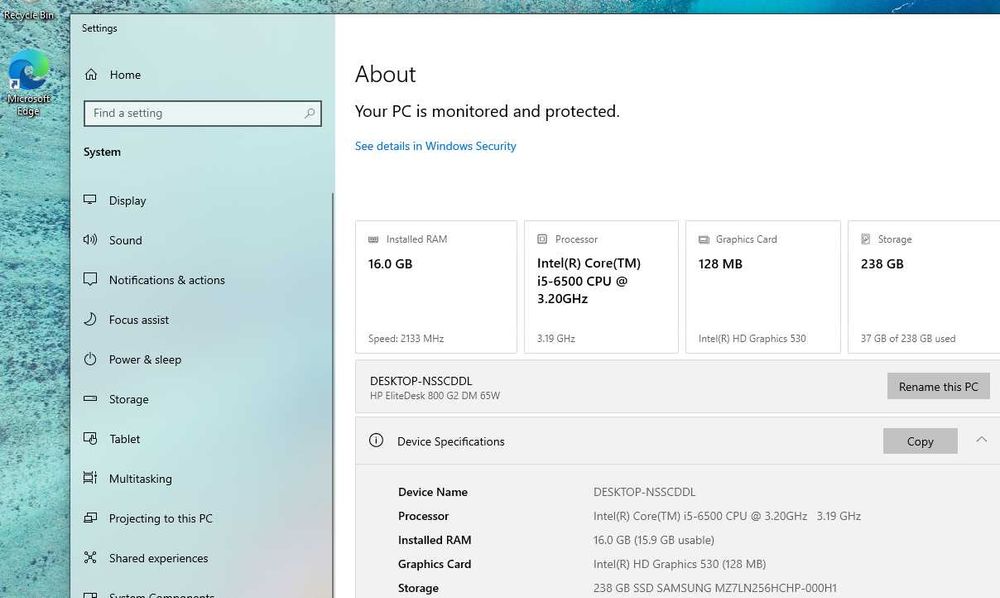
Task: Click the Storage 238 GB card
Action: coord(924,287)
